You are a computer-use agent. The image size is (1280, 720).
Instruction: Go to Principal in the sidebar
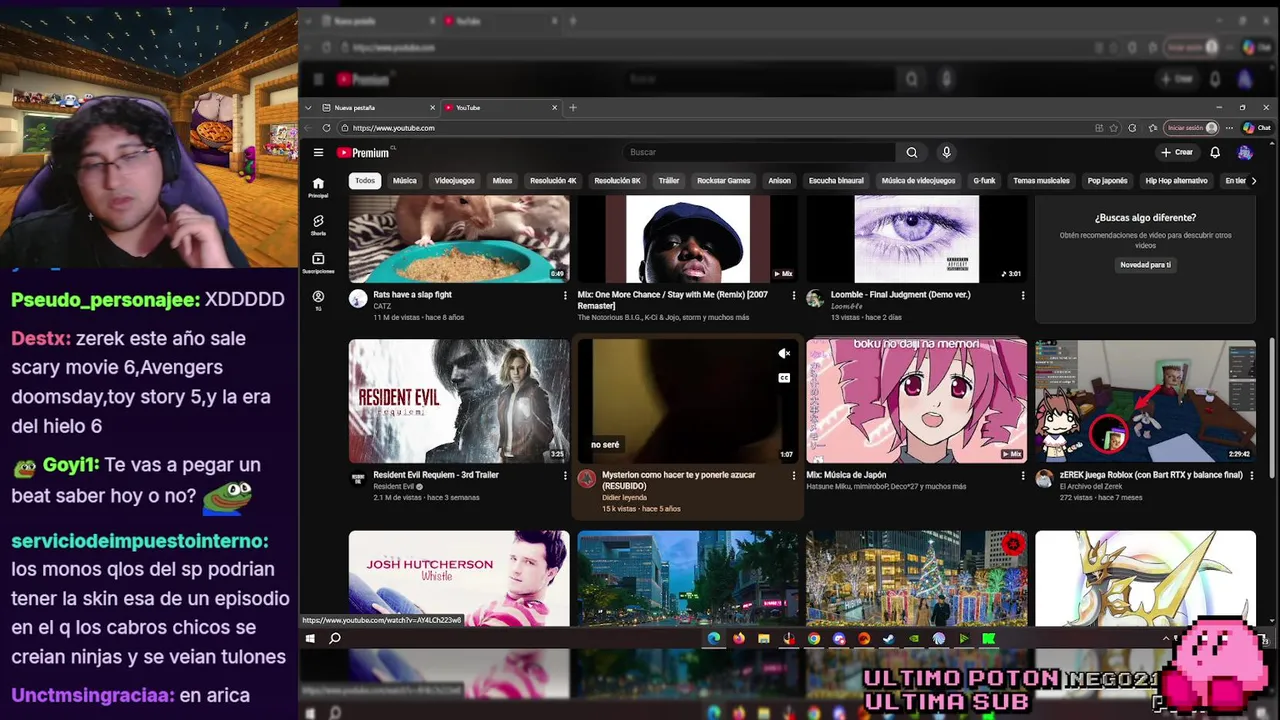pyautogui.click(x=318, y=187)
